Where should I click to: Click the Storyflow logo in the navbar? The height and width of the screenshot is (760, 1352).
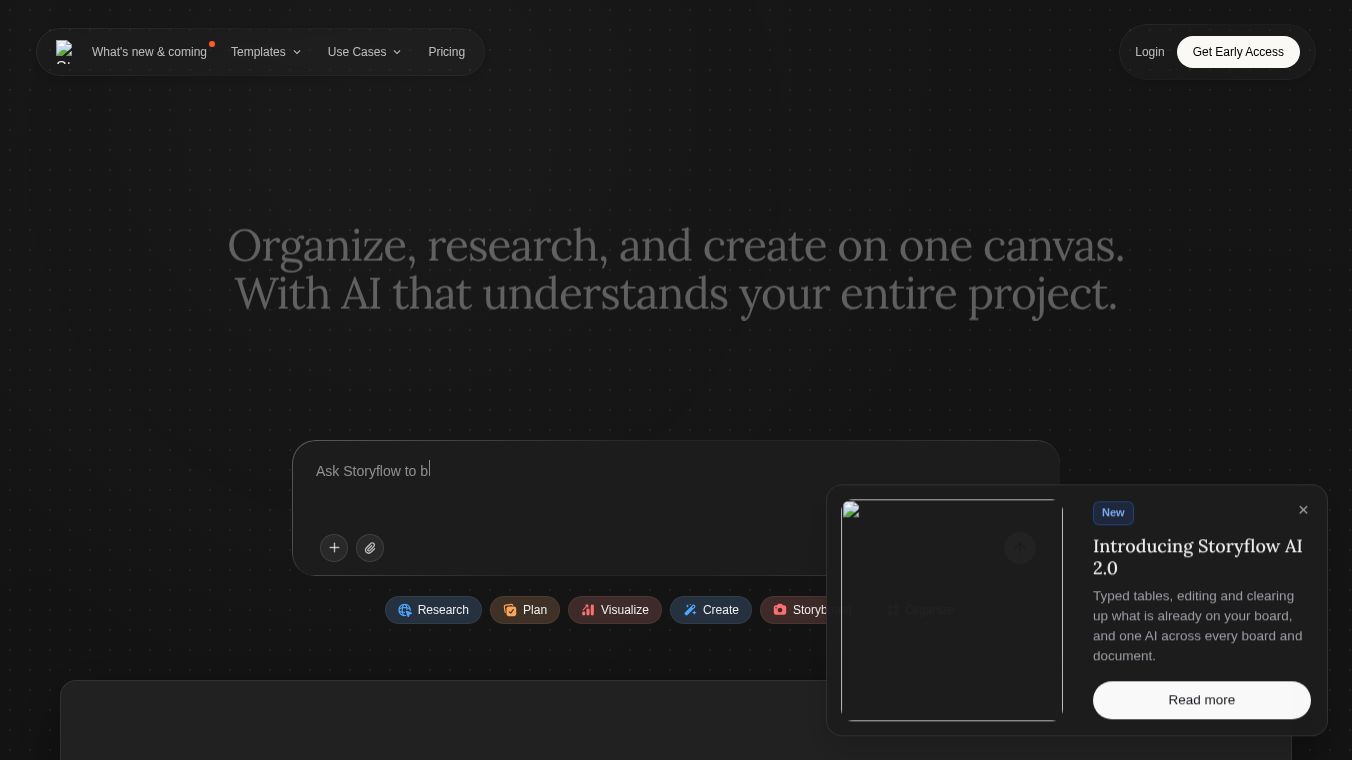(64, 52)
